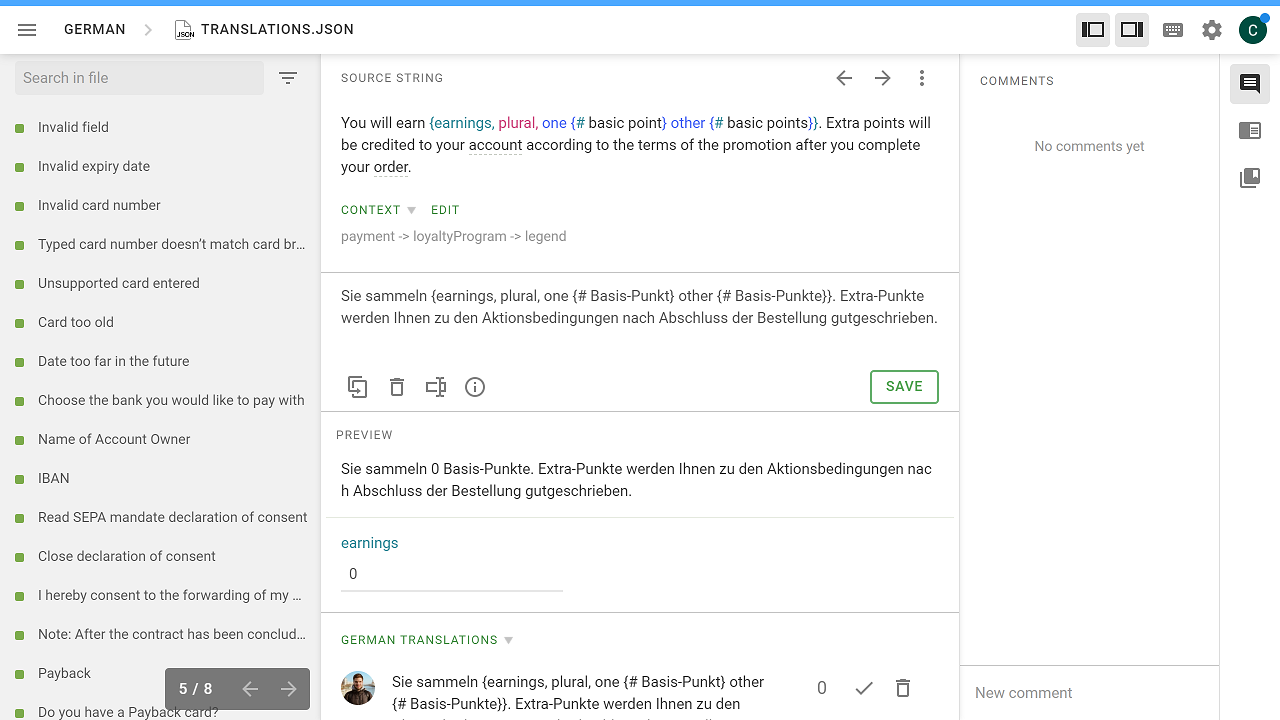Toggle the left sidebar panel
This screenshot has width=1280, height=720.
point(1093,30)
